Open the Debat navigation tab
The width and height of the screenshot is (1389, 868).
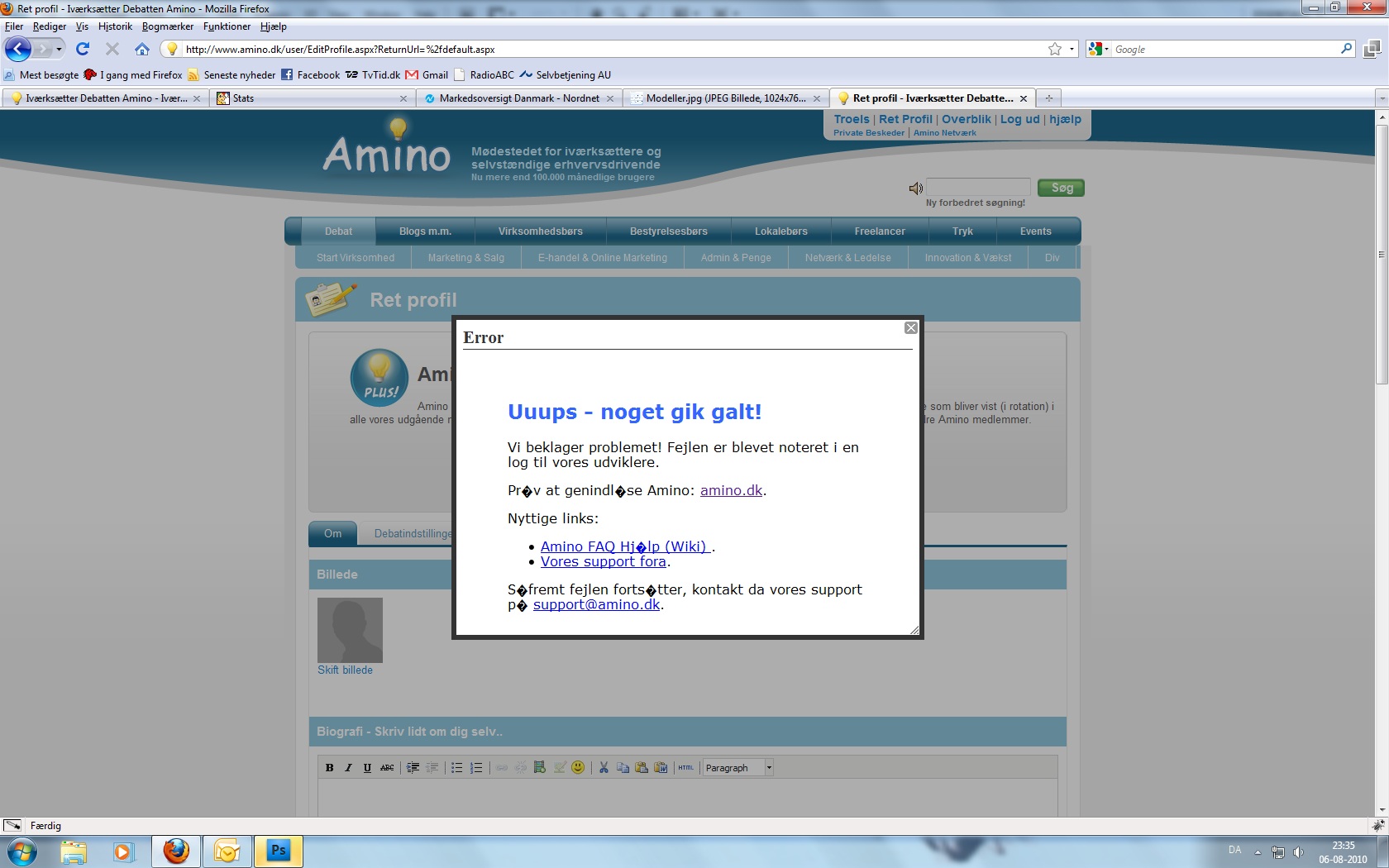[338, 231]
